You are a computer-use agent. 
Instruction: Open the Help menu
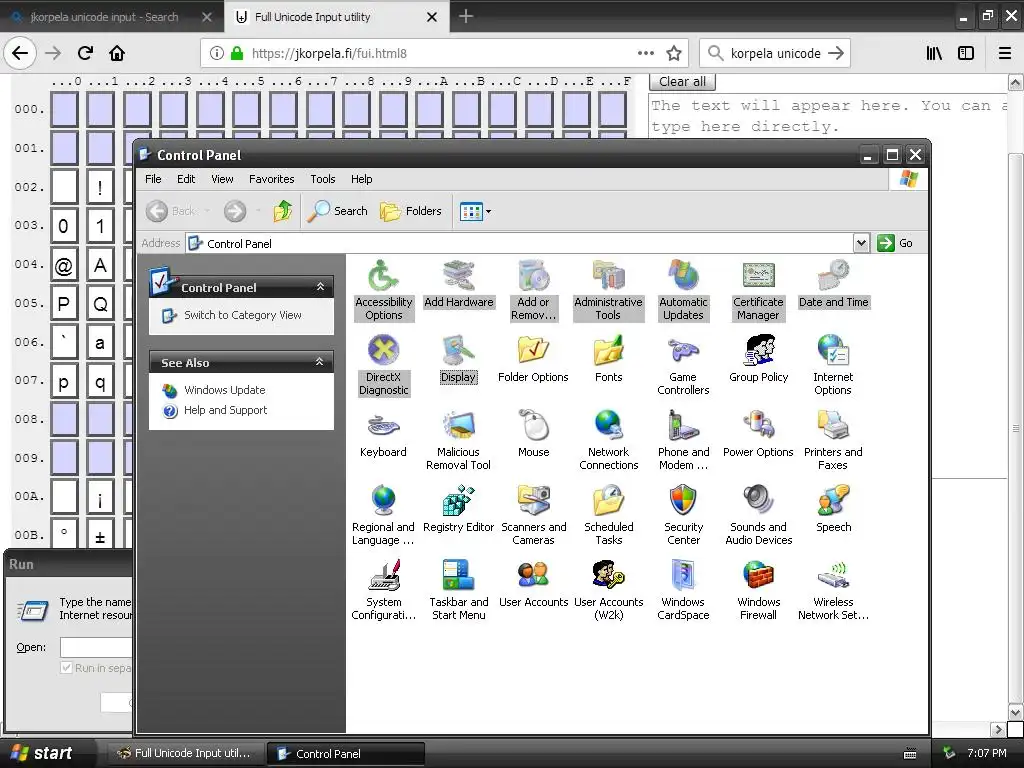tap(362, 179)
